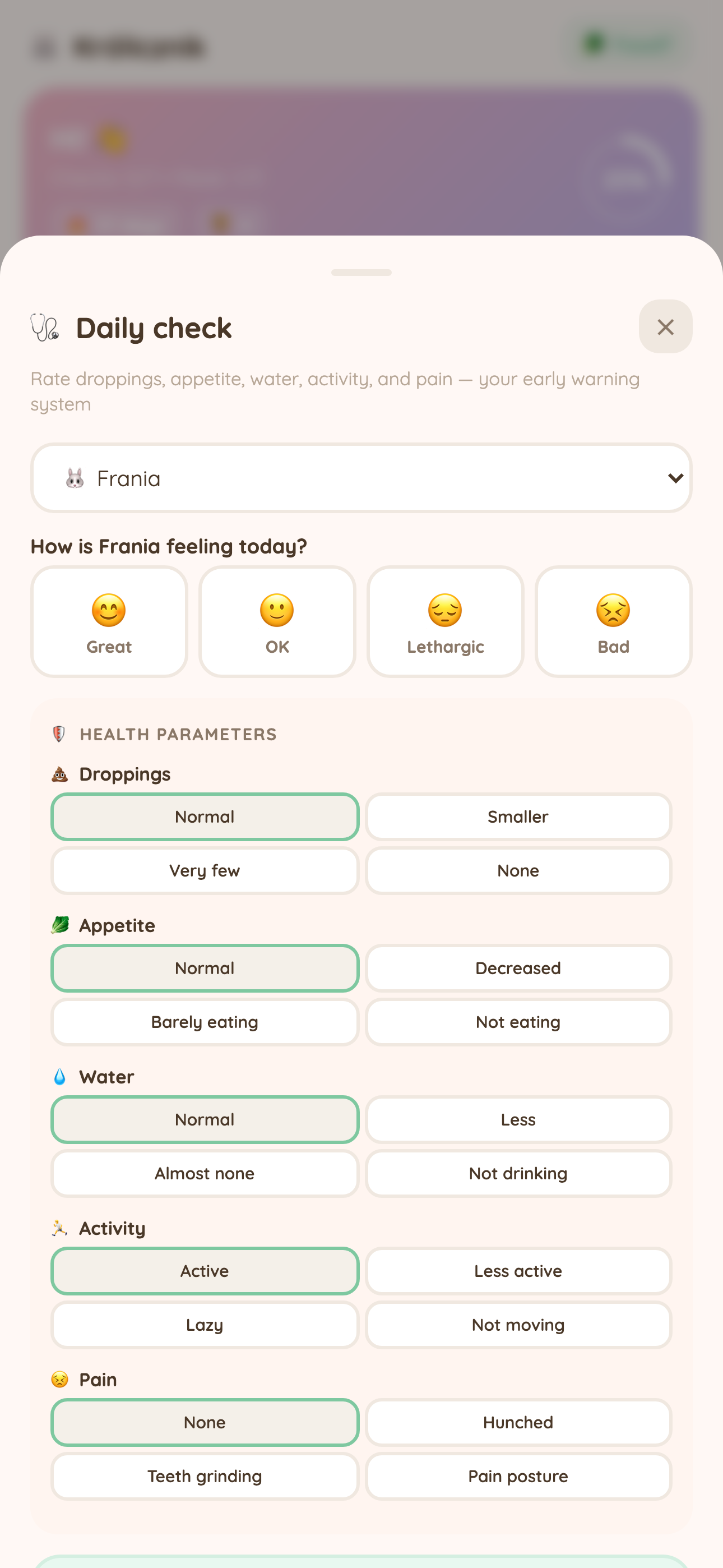Viewport: 723px width, 1568px height.
Task: Mark Activity as Less active
Action: point(518,1271)
